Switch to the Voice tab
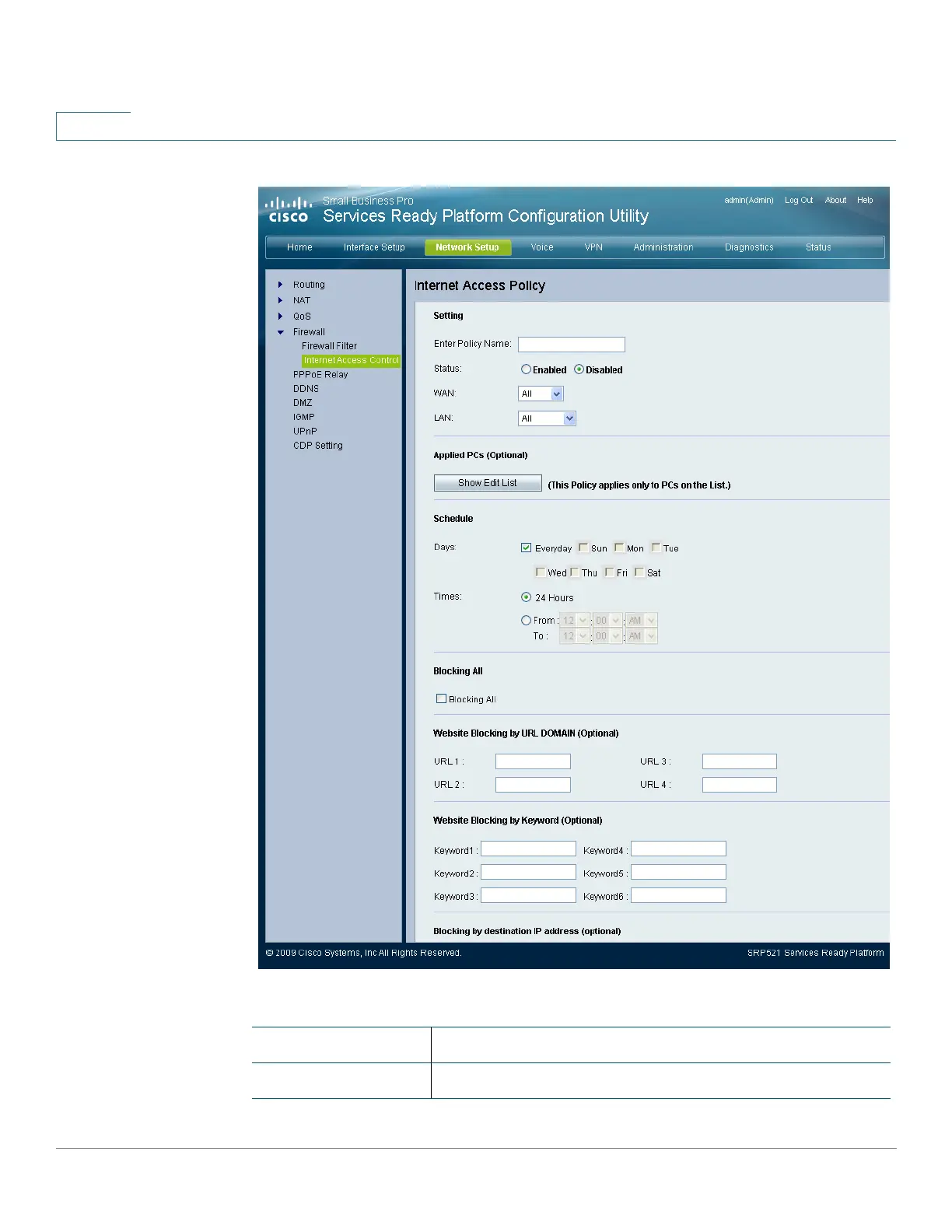The height and width of the screenshot is (1232, 952). (542, 247)
